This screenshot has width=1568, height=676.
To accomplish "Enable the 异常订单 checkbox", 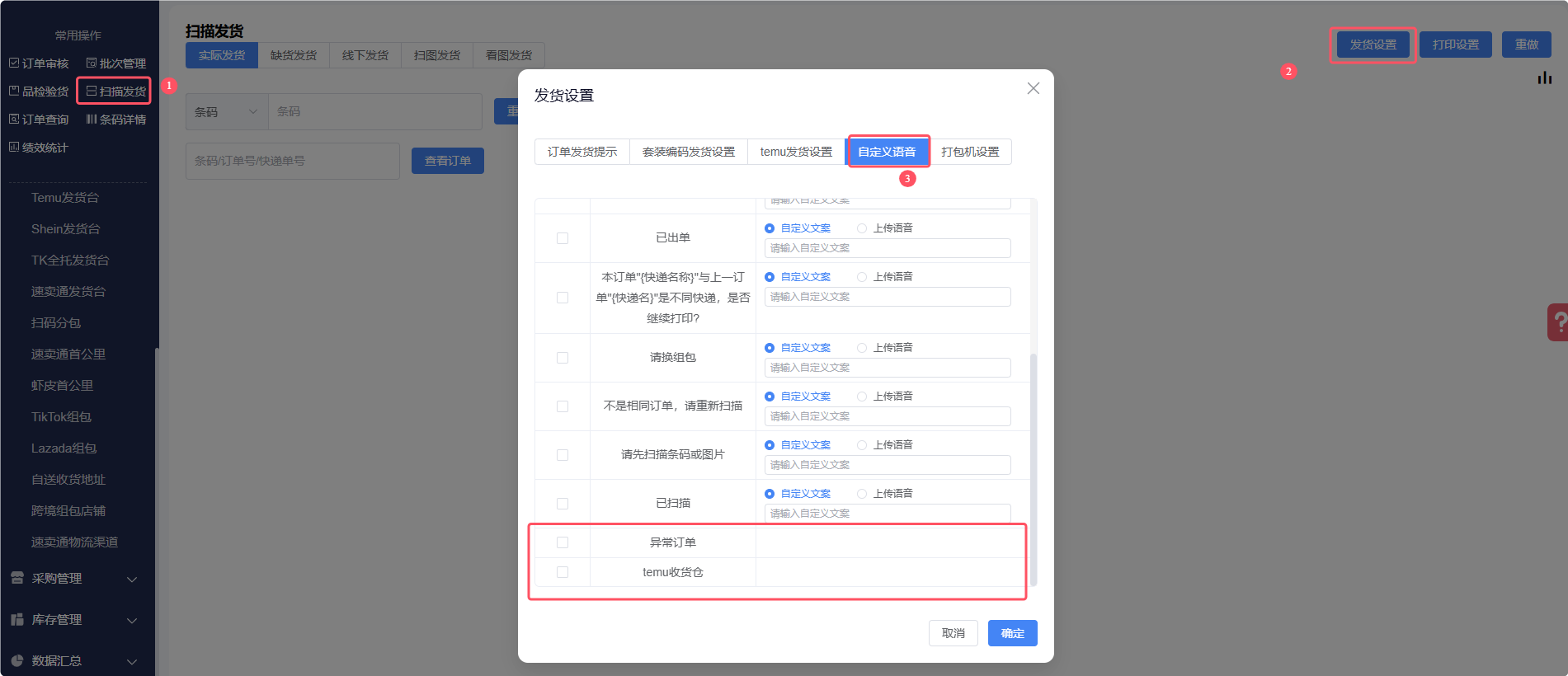I will coord(563,542).
